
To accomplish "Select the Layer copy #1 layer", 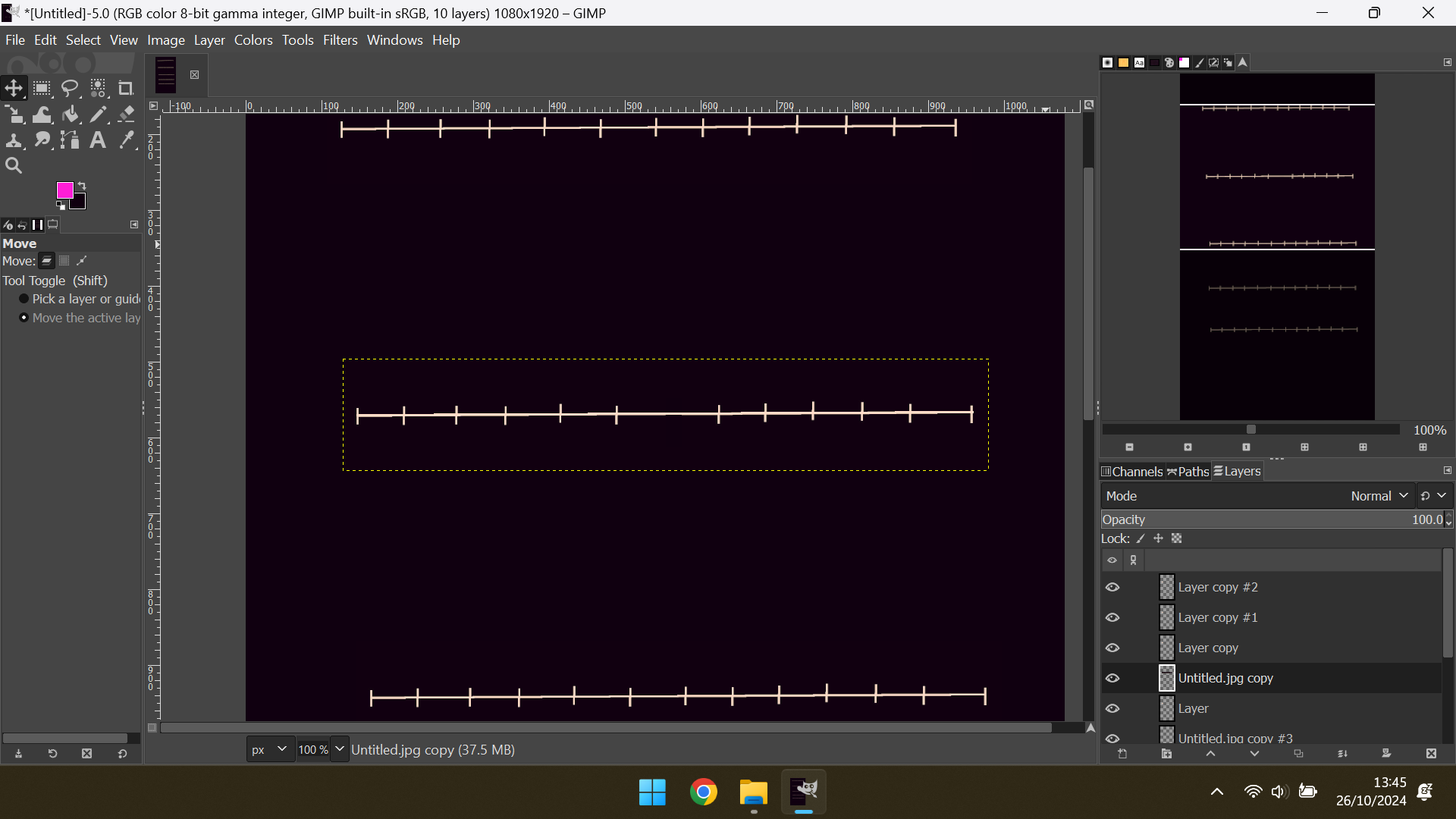I will (x=1217, y=617).
